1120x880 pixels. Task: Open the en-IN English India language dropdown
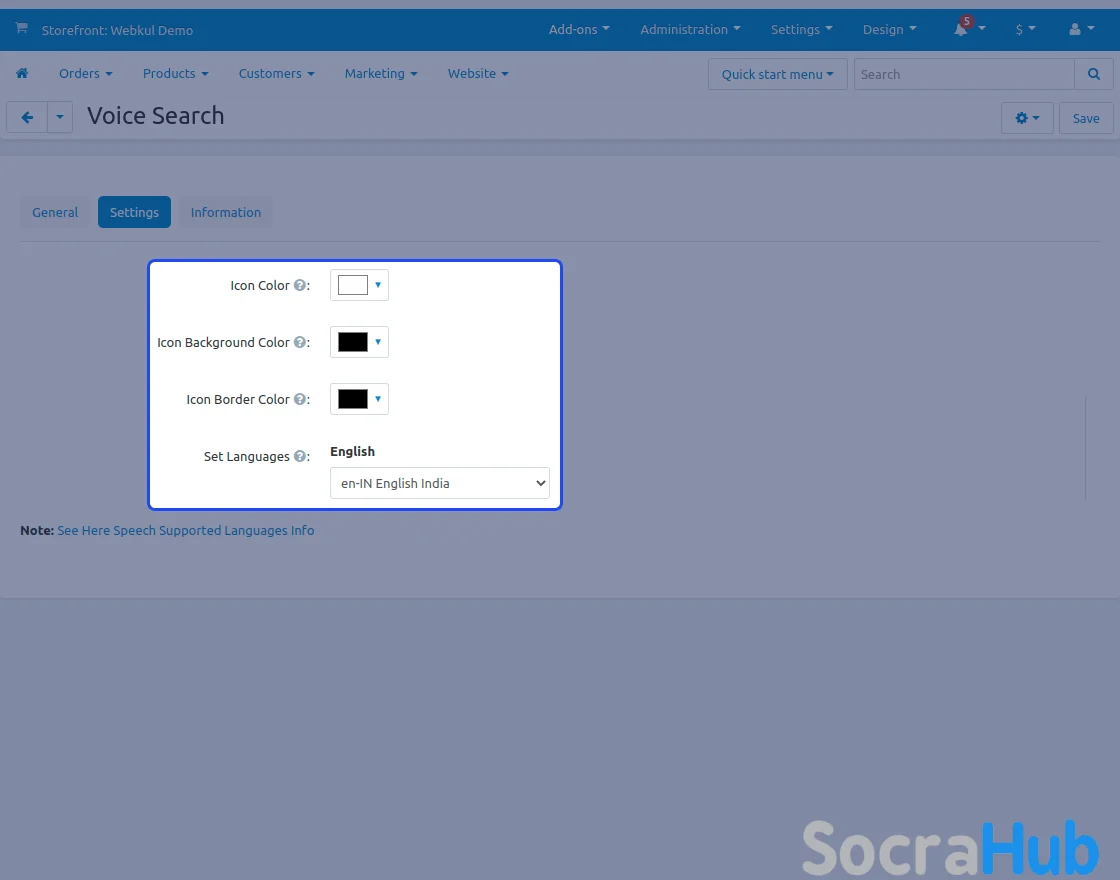click(439, 483)
